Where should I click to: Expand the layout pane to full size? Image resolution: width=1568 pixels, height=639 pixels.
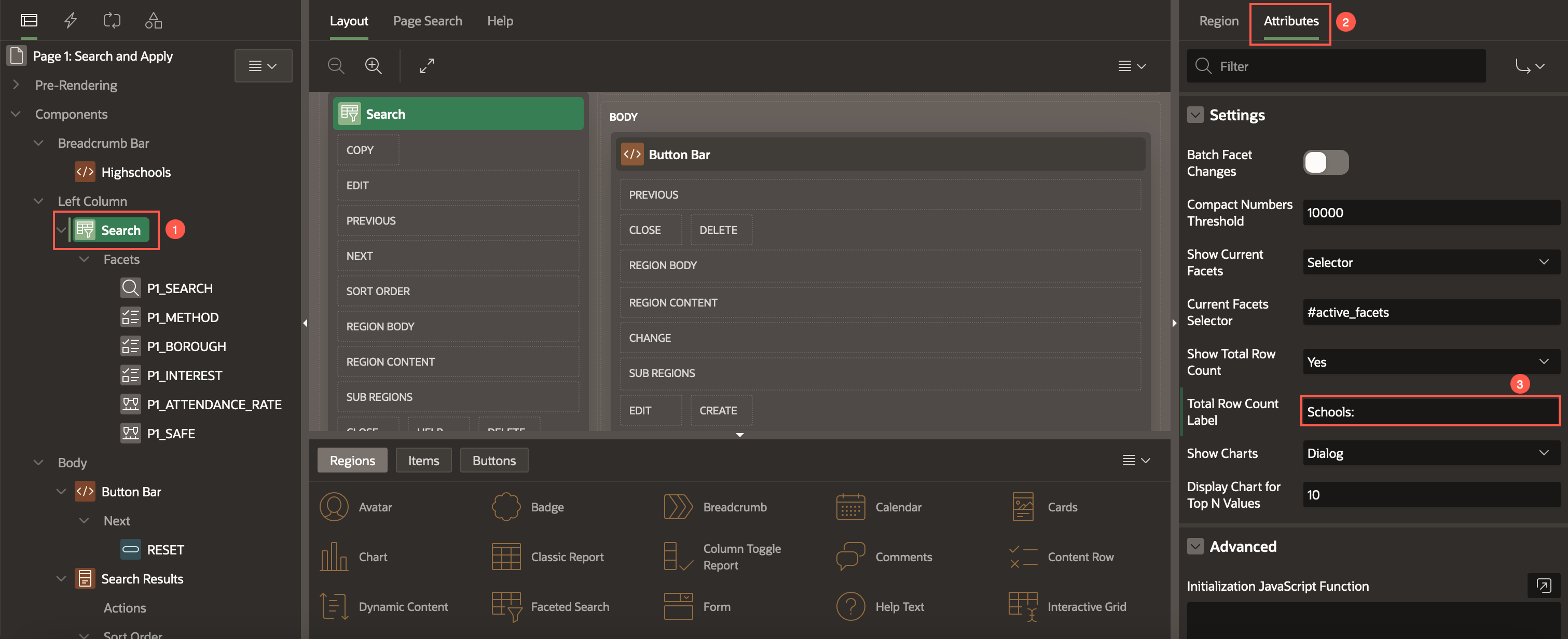(428, 65)
